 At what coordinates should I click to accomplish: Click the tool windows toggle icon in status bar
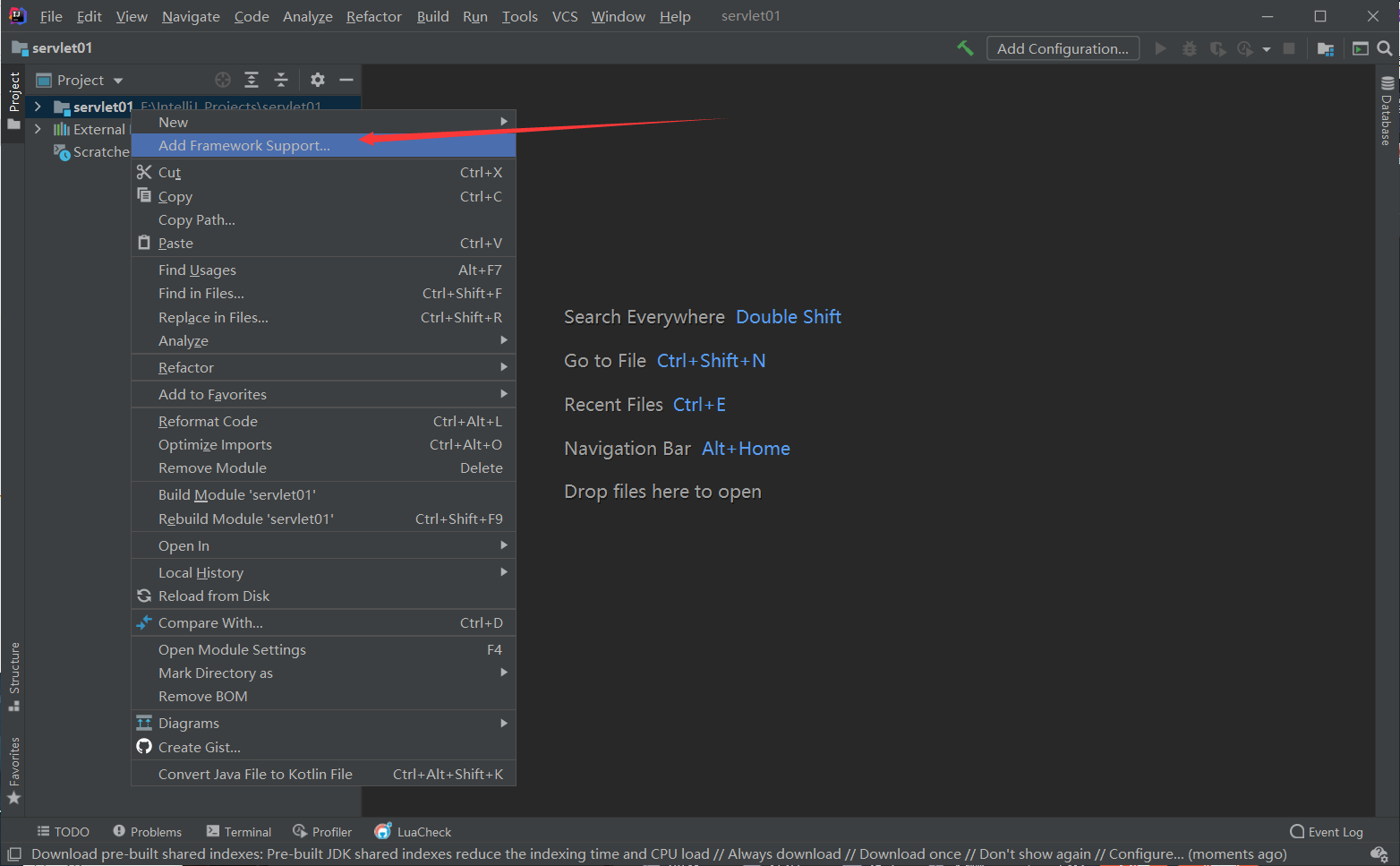click(x=14, y=854)
